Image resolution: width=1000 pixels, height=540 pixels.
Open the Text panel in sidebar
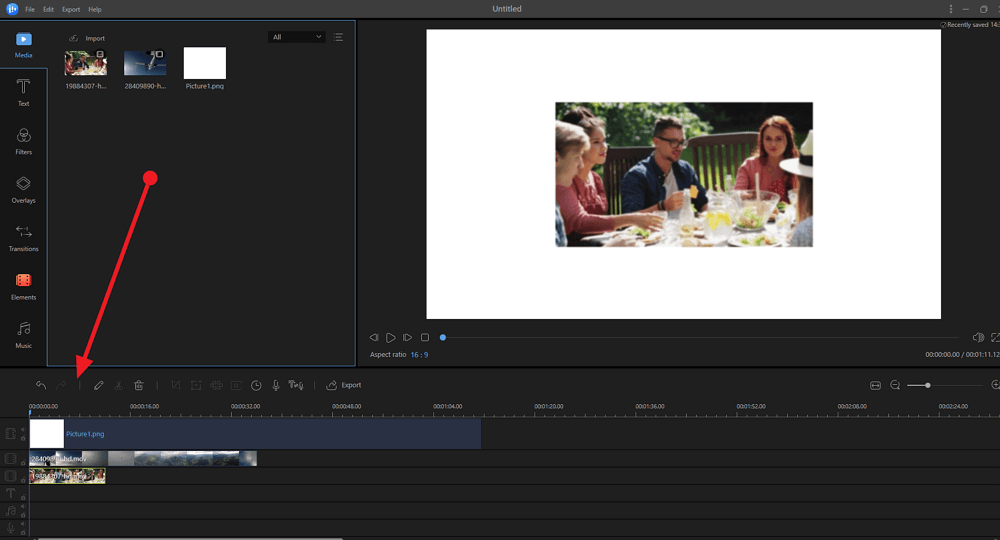23,92
